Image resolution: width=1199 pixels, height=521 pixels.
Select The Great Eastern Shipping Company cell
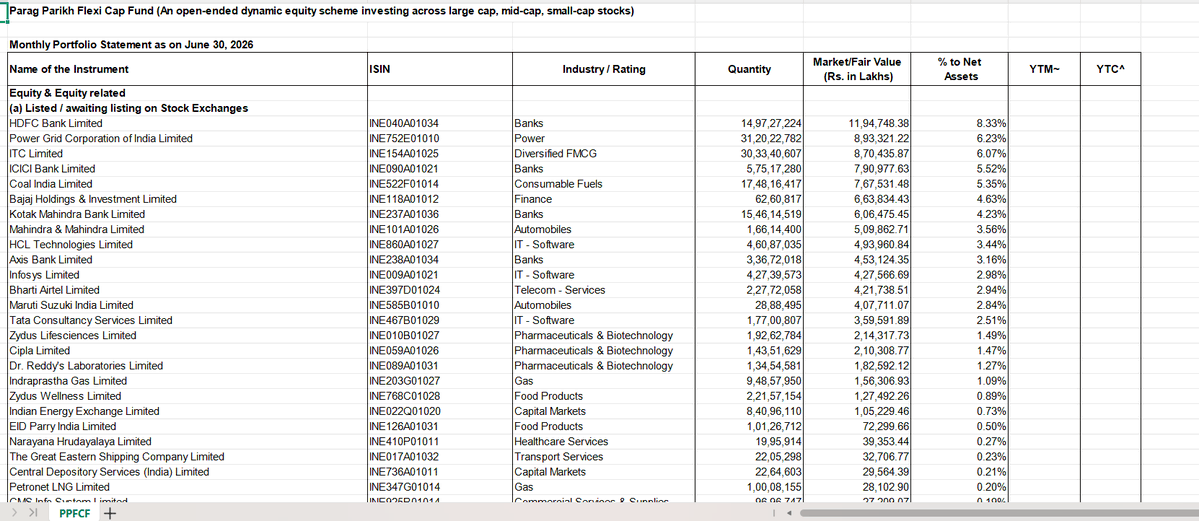pyautogui.click(x=187, y=456)
